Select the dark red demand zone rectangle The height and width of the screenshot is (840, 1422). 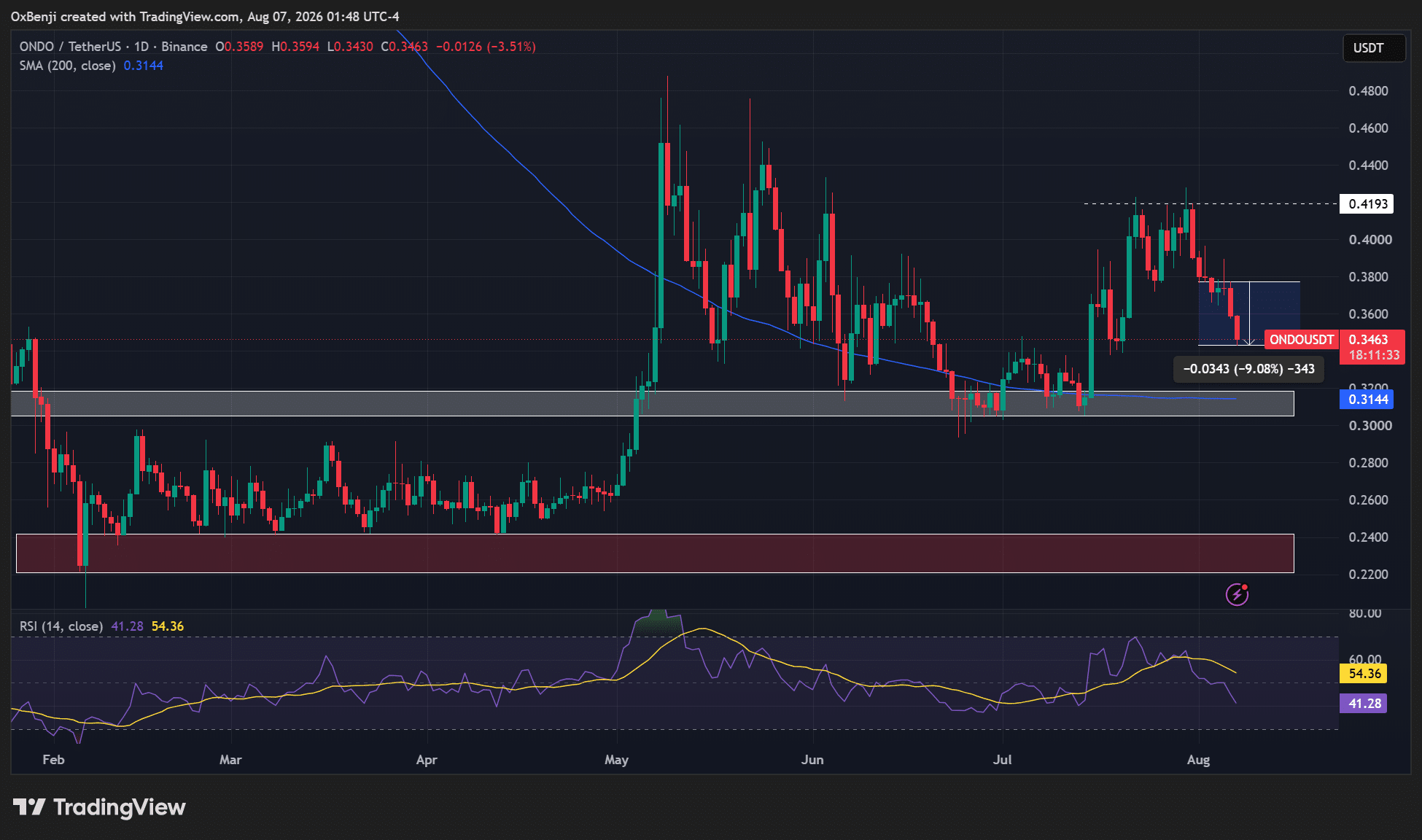655,553
